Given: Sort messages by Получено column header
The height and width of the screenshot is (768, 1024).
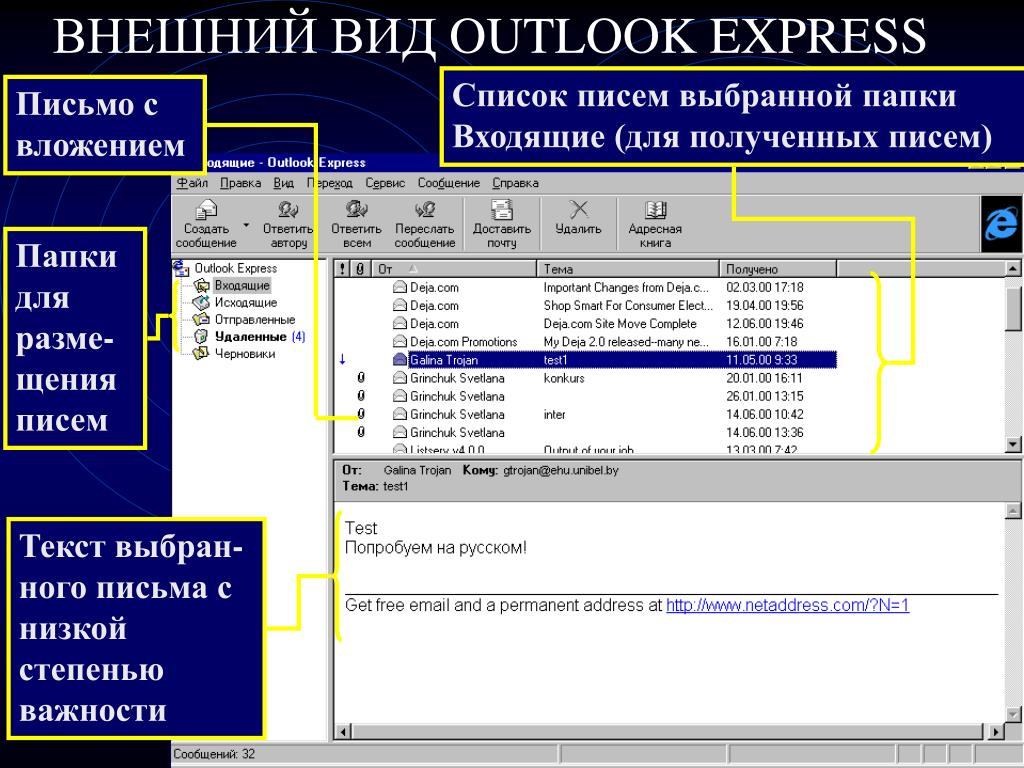Looking at the screenshot, I should (778, 269).
